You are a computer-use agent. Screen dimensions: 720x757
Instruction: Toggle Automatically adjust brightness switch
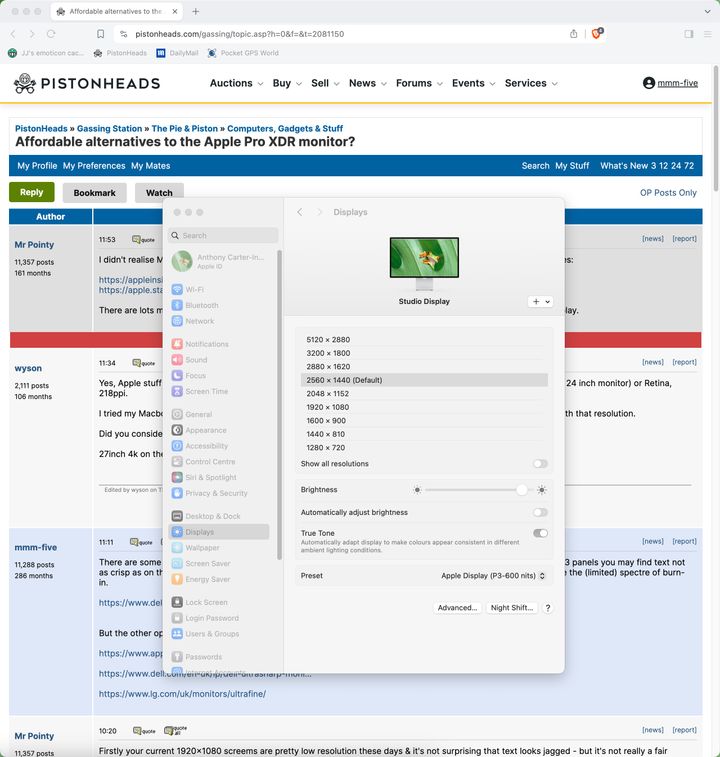coord(540,512)
